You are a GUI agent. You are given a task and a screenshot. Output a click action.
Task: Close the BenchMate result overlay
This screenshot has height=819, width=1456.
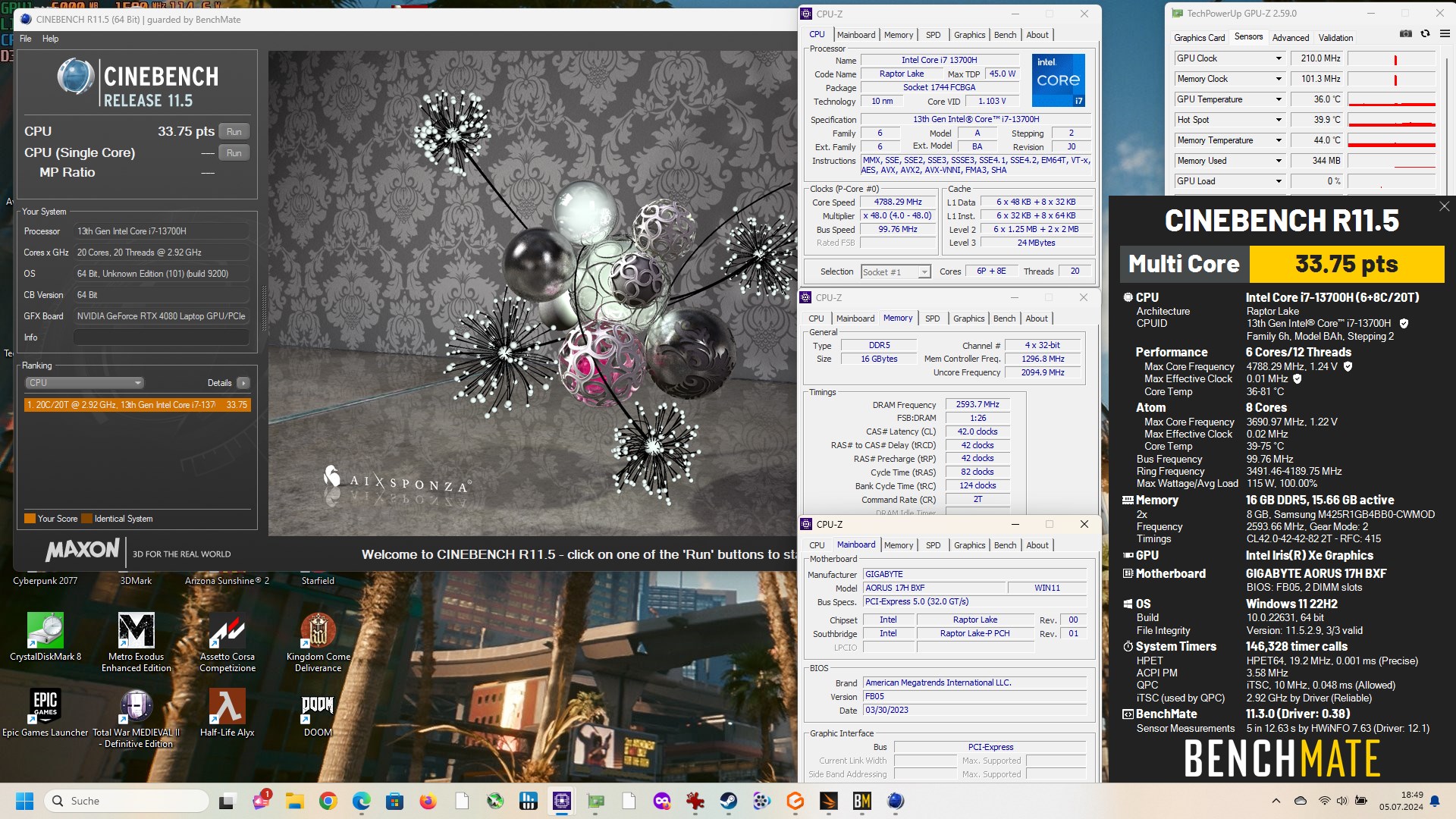click(x=1444, y=206)
